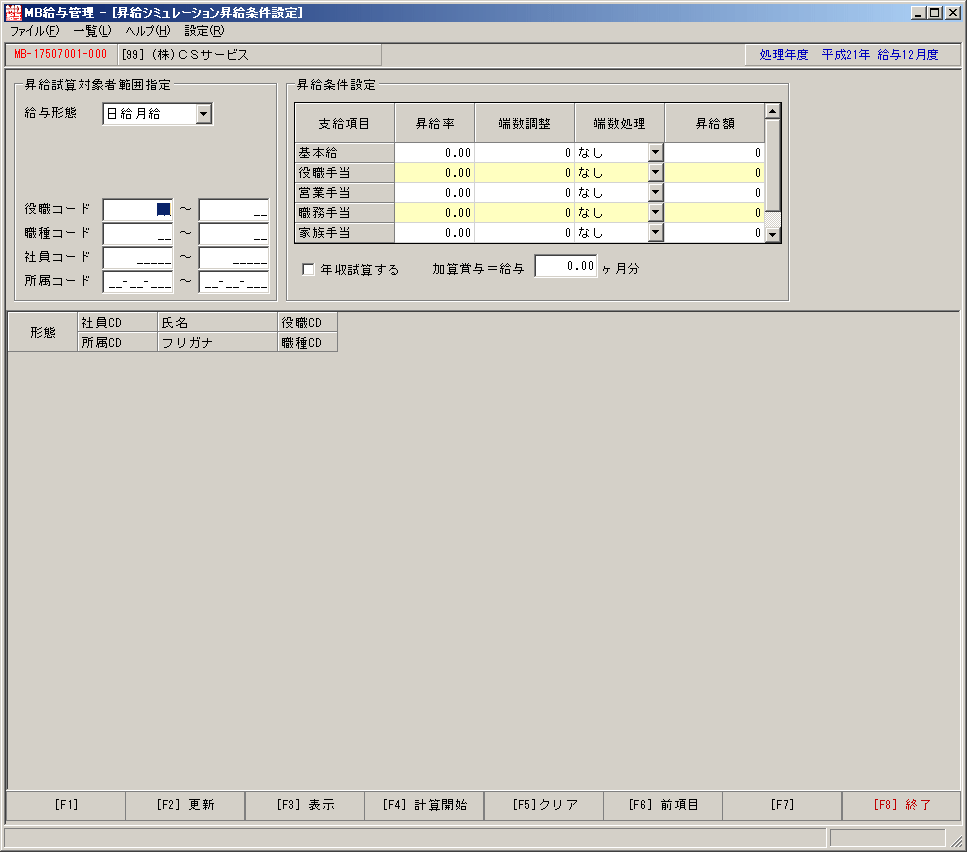
Task: Enable the 年収試算する checkbox
Action: pos(308,269)
